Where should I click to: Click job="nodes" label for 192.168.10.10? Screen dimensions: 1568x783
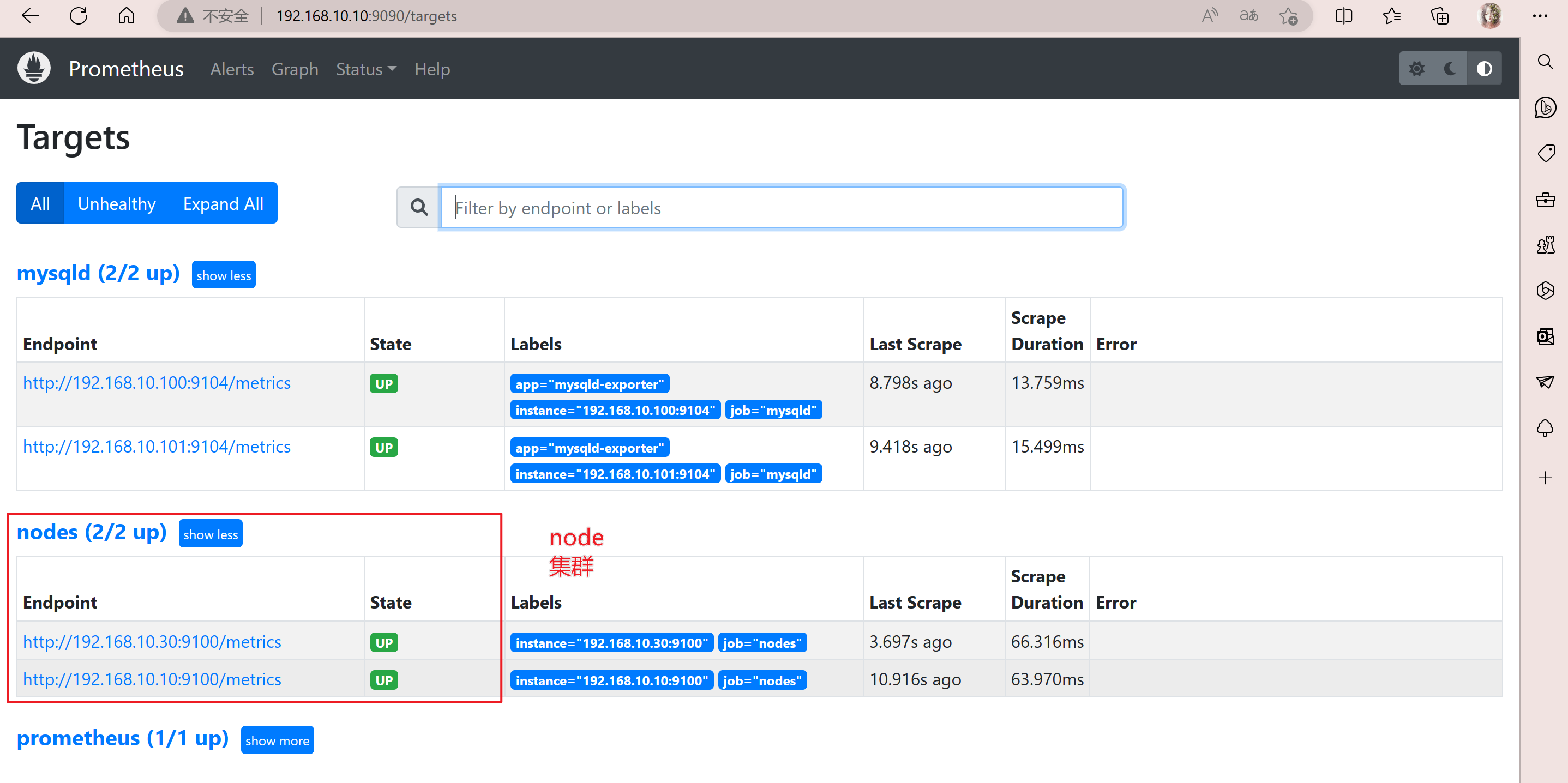pyautogui.click(x=762, y=680)
